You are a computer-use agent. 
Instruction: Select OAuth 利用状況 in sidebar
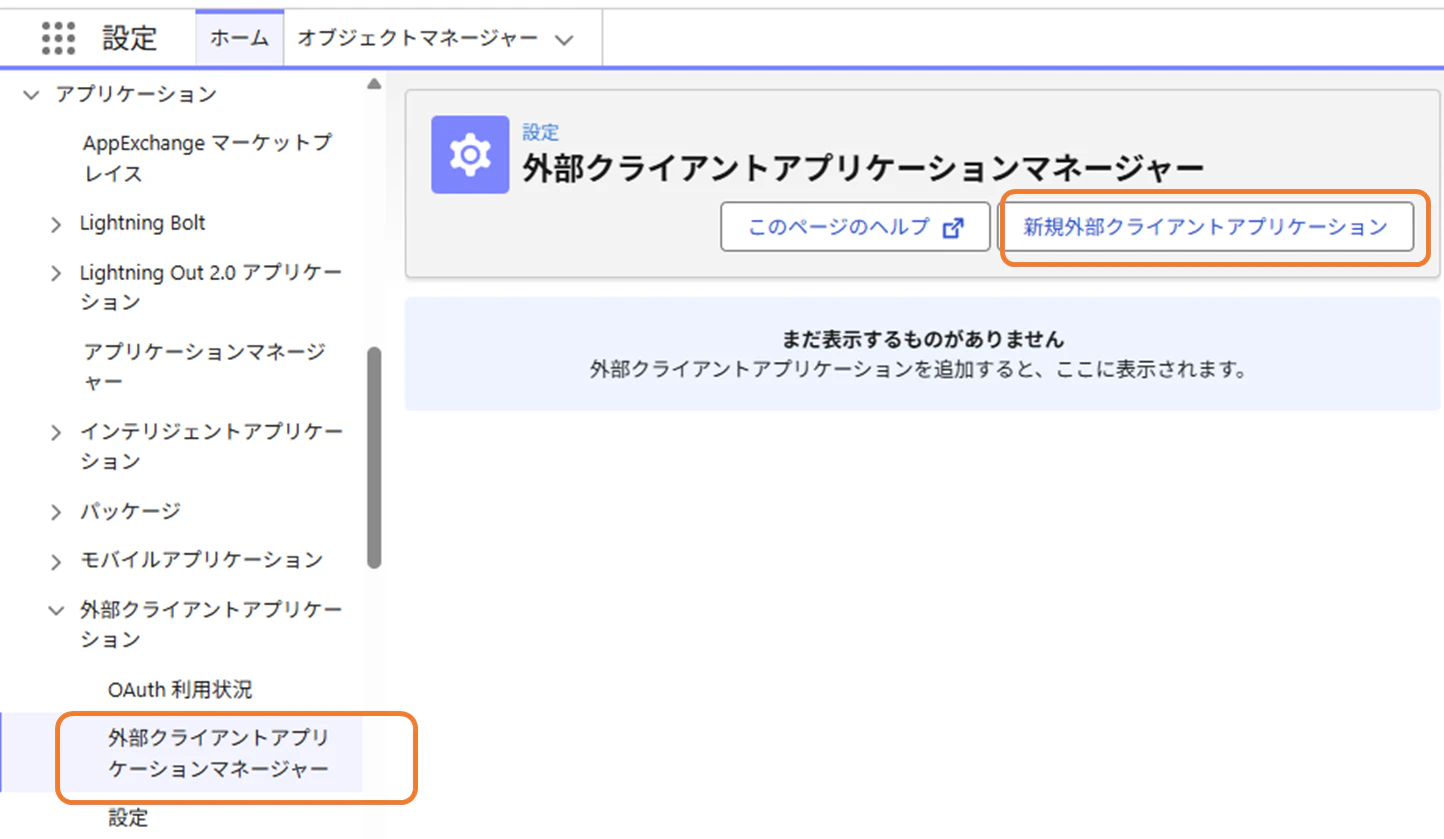click(x=180, y=689)
